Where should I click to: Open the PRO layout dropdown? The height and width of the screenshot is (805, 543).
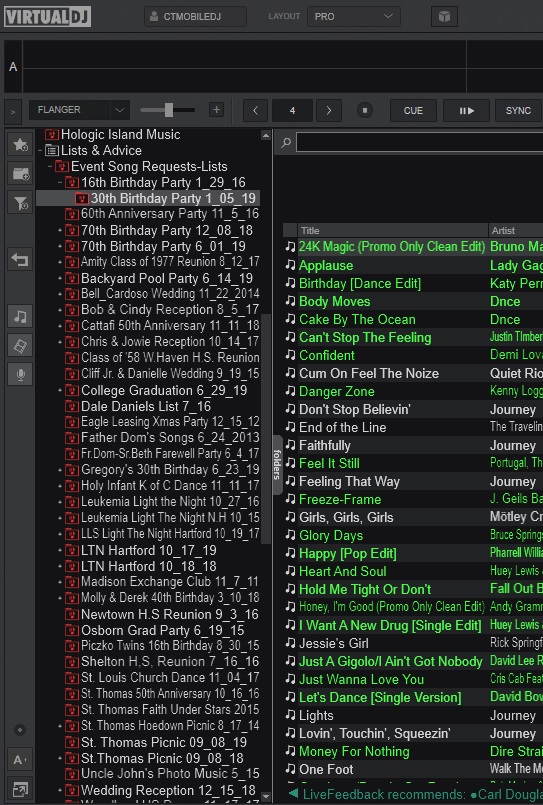[x=354, y=16]
